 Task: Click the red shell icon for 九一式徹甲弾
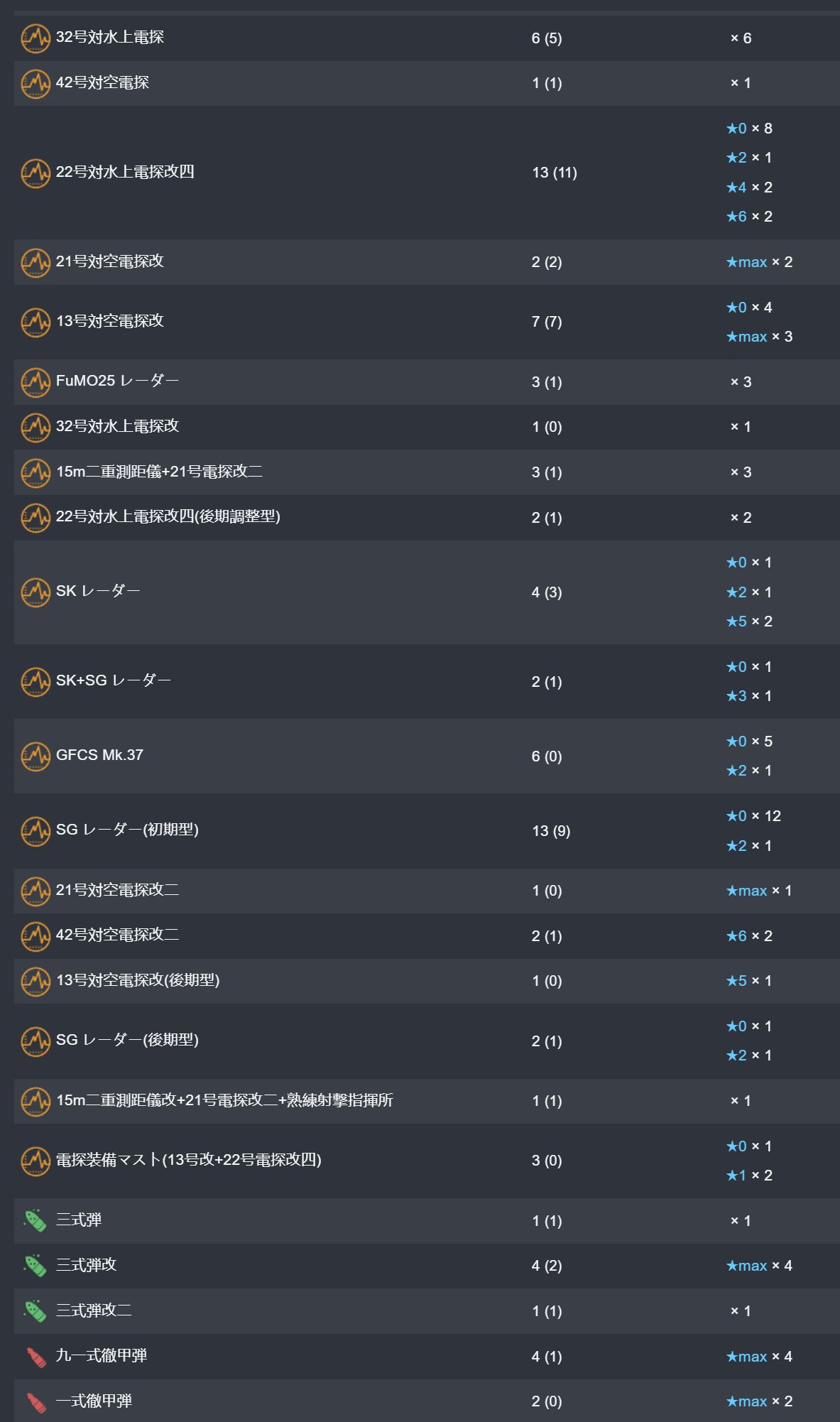coord(35,1357)
